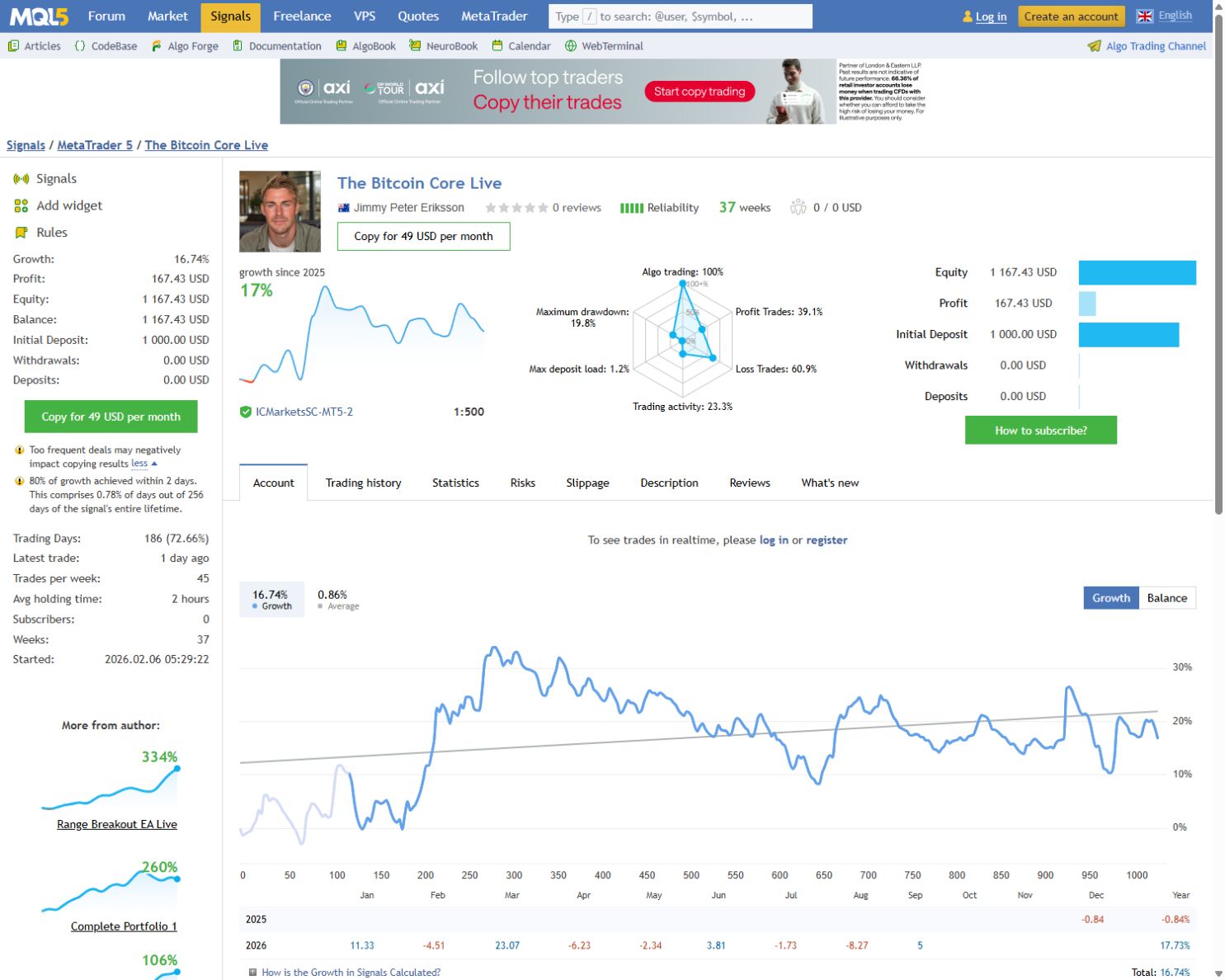Open the Description tab
Viewport: 1225px width, 980px height.
[x=669, y=483]
